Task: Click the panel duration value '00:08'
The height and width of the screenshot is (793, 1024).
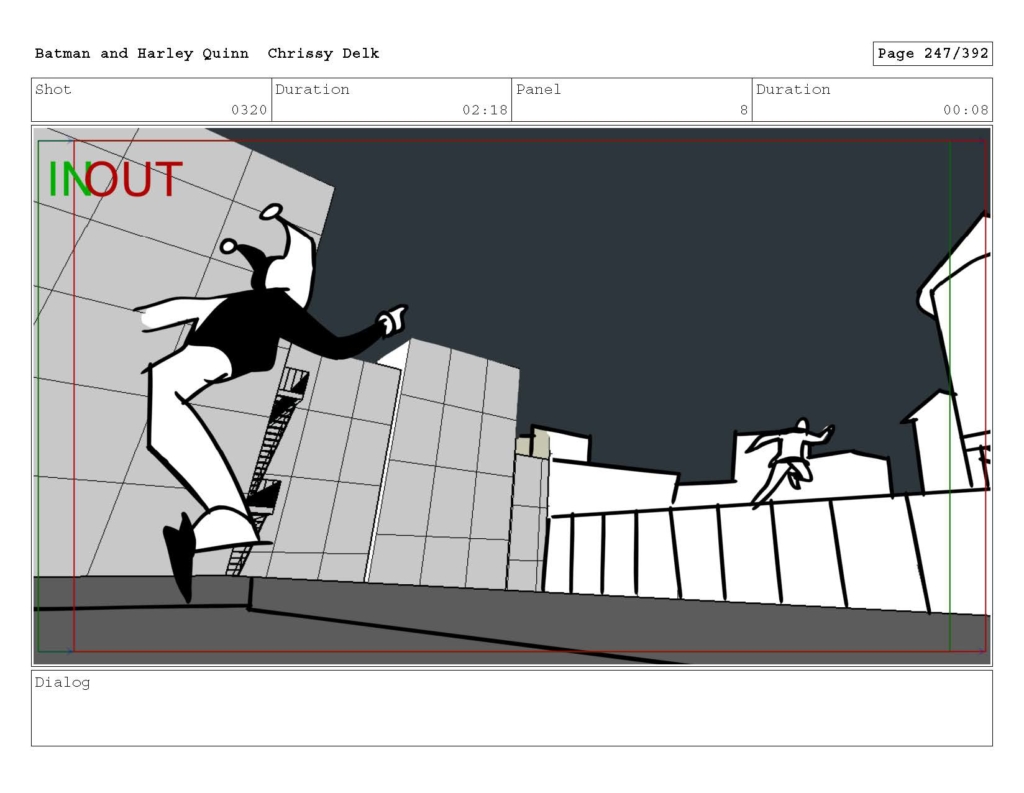Action: click(x=965, y=110)
